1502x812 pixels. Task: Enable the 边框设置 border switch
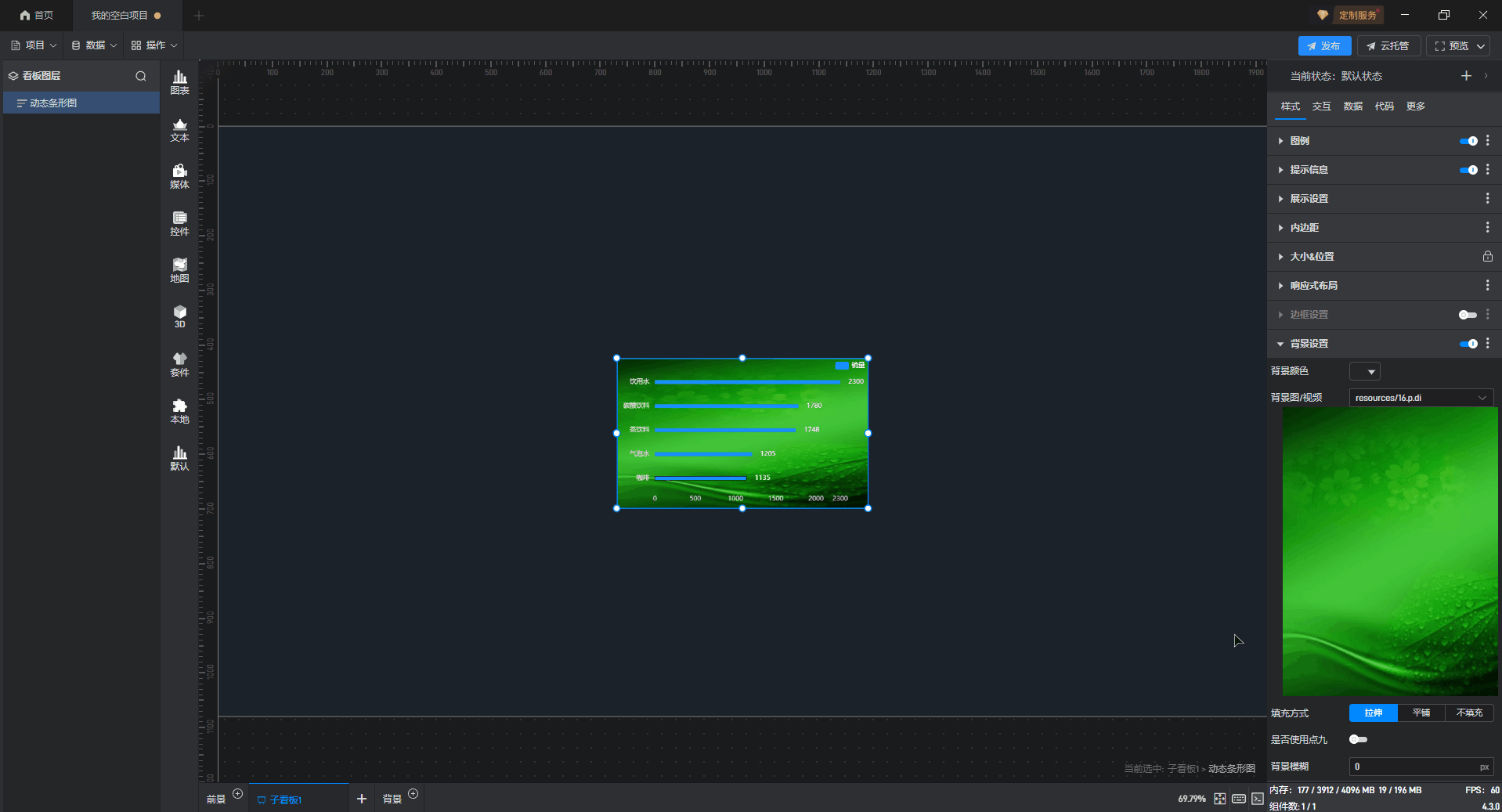(1468, 315)
